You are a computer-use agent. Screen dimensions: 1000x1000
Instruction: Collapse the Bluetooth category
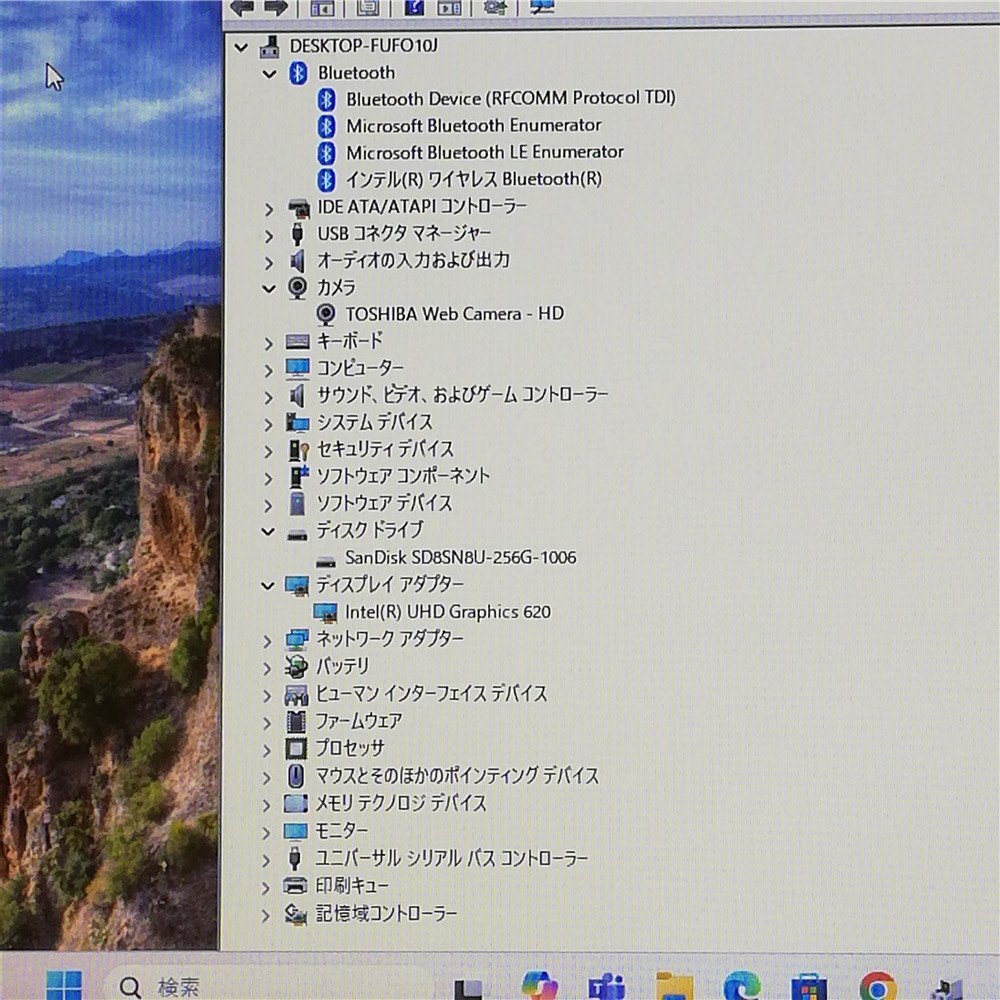pos(269,72)
